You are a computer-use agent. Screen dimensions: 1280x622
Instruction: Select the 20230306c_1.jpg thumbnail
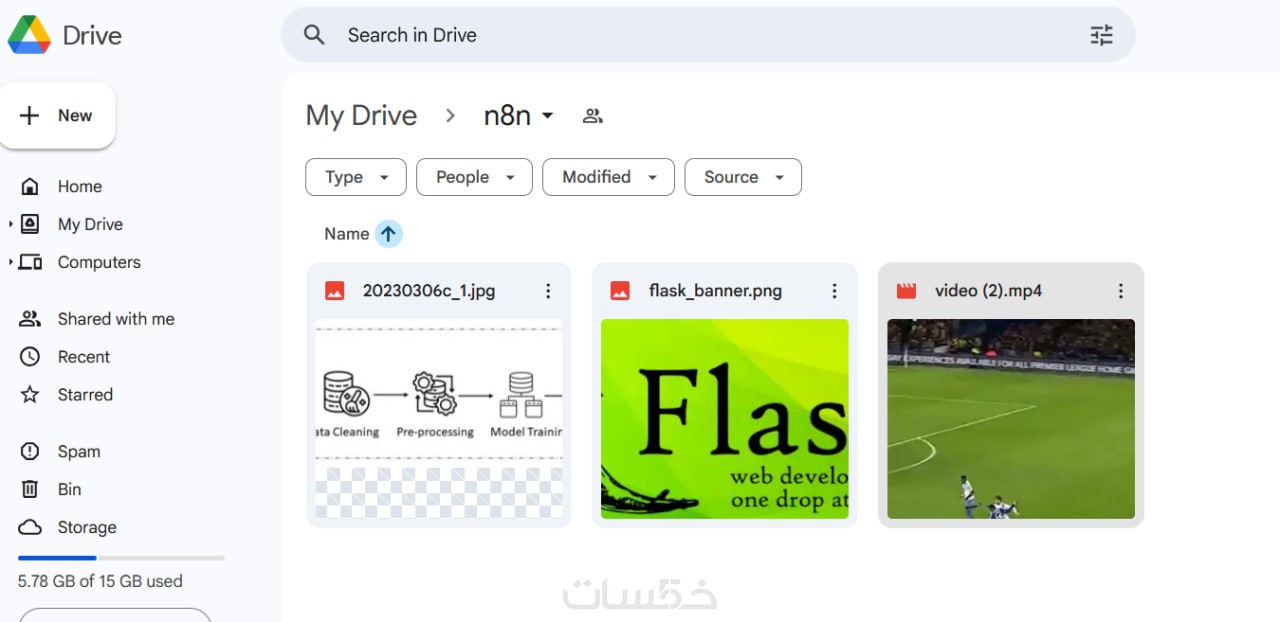click(x=439, y=419)
